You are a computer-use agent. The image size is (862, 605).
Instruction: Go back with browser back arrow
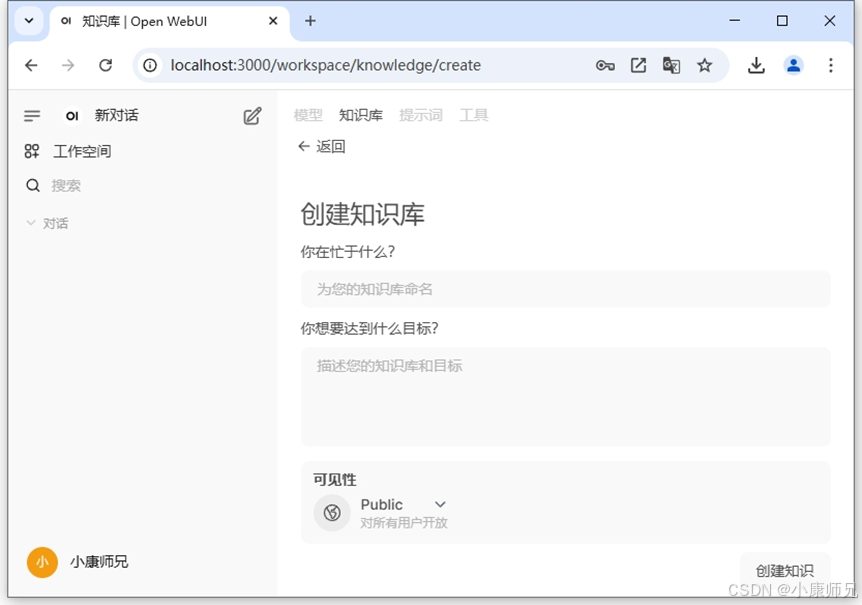[31, 65]
